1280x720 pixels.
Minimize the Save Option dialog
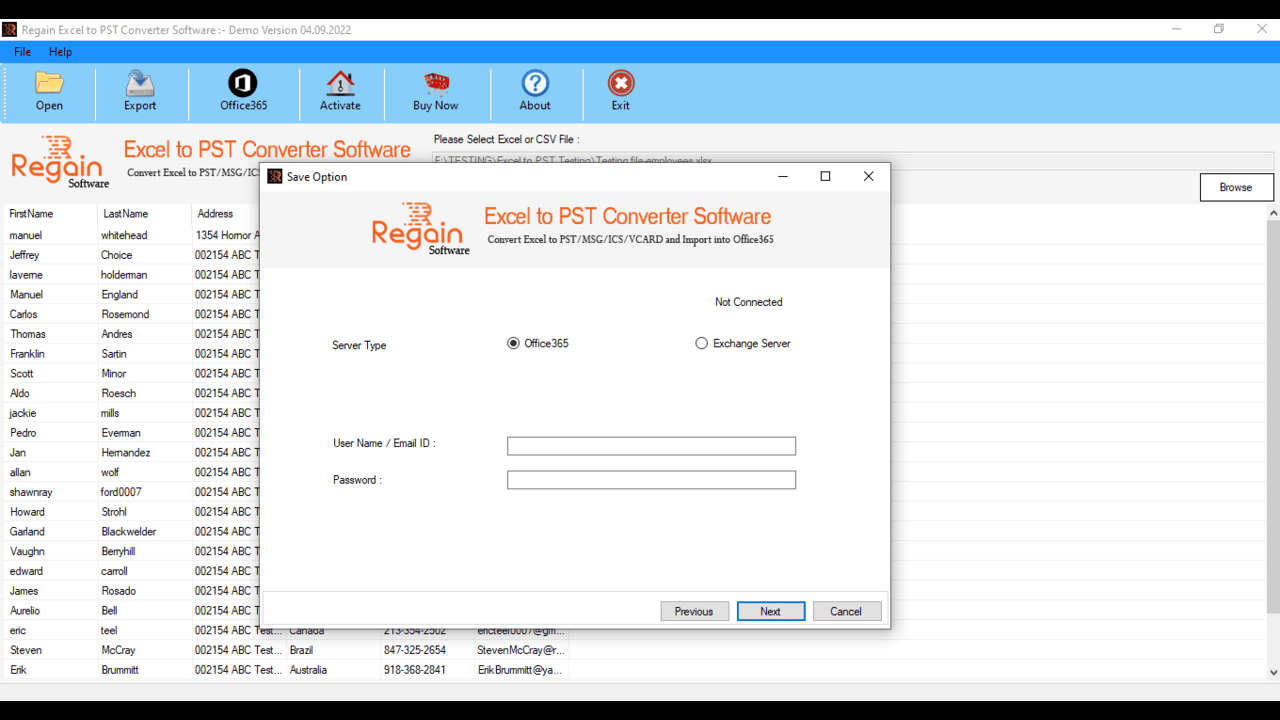(783, 176)
